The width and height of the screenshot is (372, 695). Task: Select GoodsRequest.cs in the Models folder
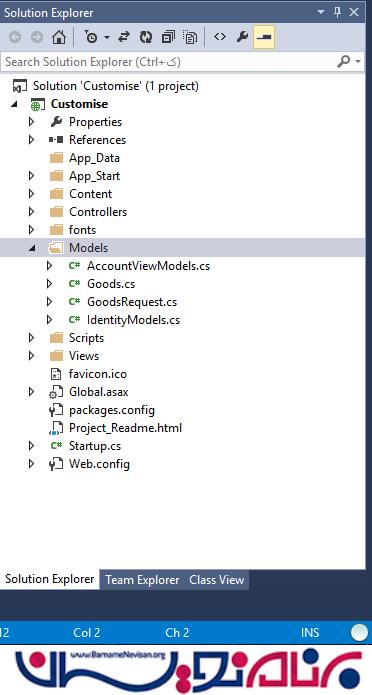pos(132,302)
